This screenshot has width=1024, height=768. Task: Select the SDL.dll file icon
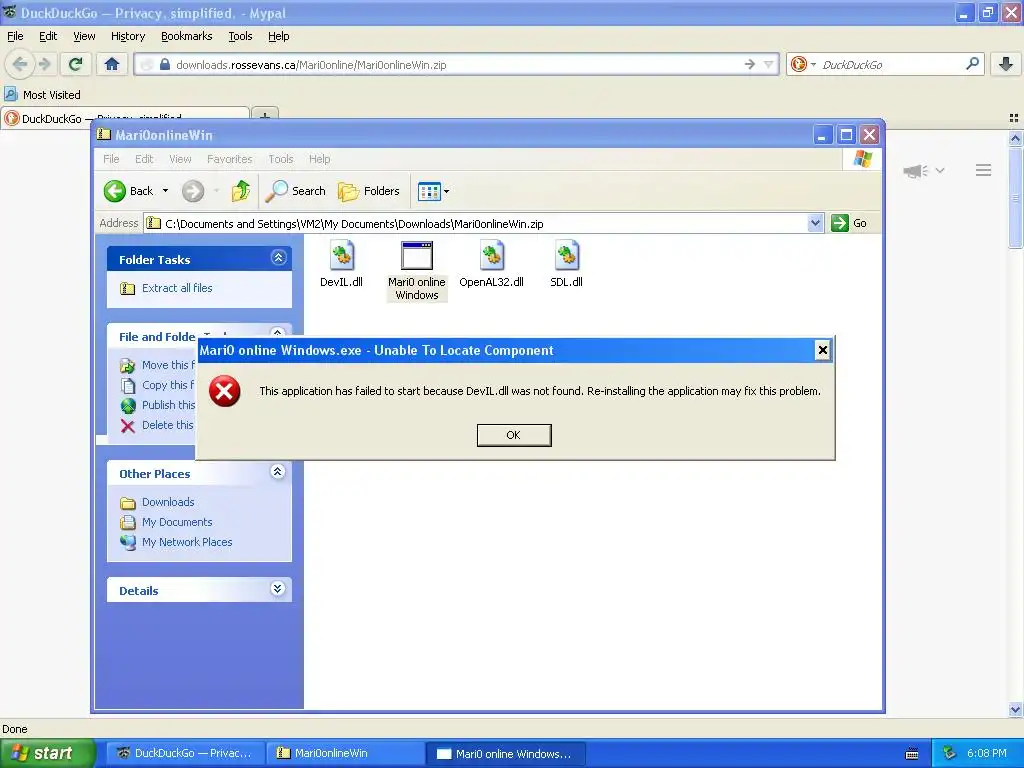(x=567, y=255)
